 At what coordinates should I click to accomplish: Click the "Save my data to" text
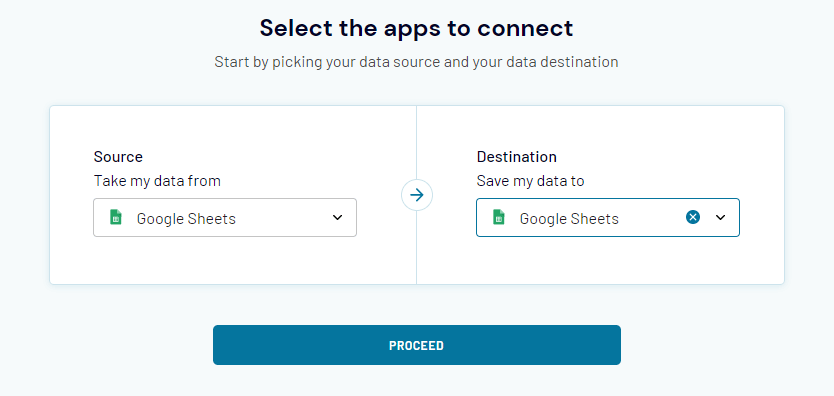pyautogui.click(x=530, y=181)
